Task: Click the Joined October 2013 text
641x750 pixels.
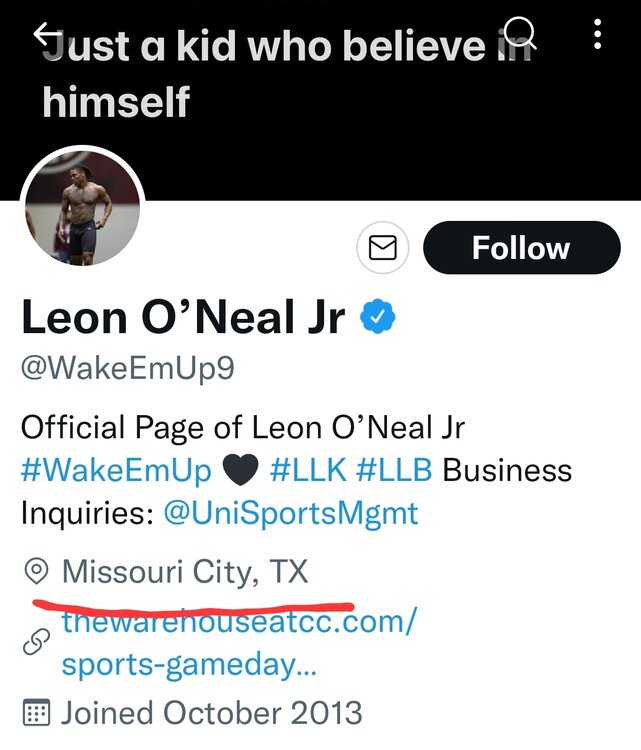Action: (212, 713)
